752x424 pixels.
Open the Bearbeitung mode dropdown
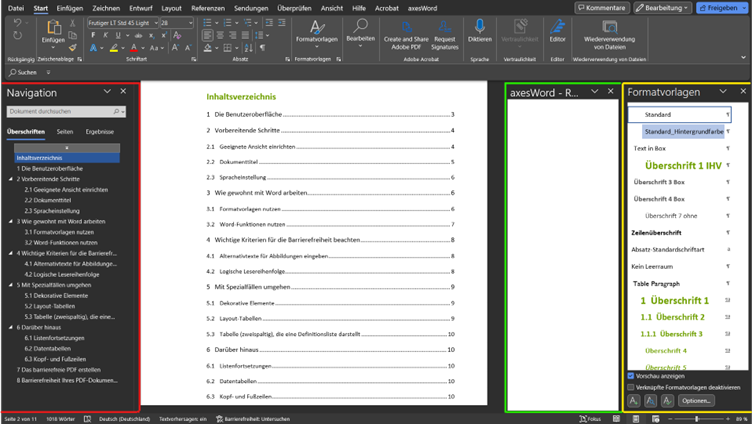pyautogui.click(x=662, y=8)
